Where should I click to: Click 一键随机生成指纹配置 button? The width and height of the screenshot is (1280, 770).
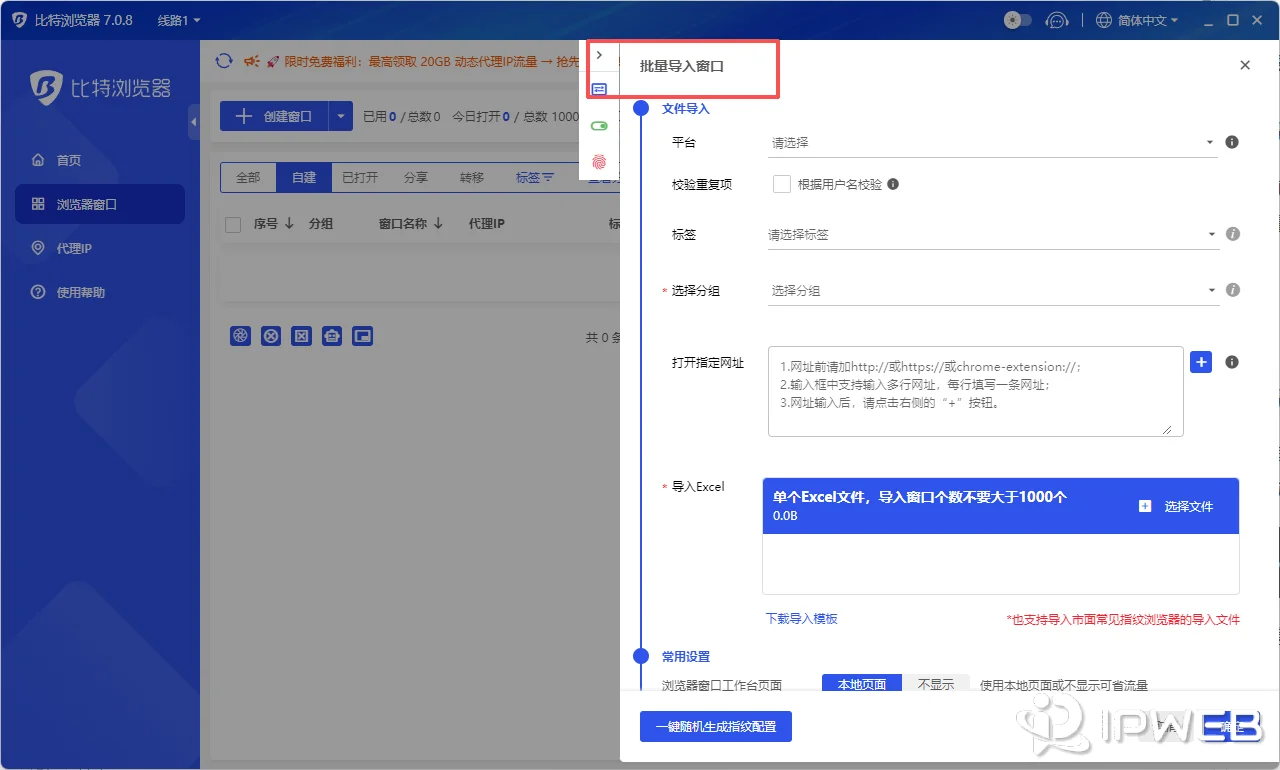[x=715, y=728]
